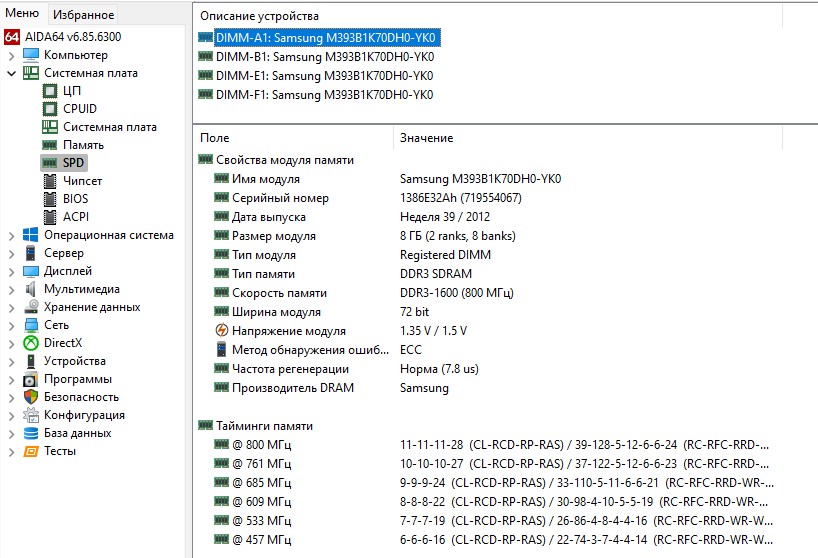Select the @ 685 МГц timing row
Screen dimensions: 818x558
494,483
